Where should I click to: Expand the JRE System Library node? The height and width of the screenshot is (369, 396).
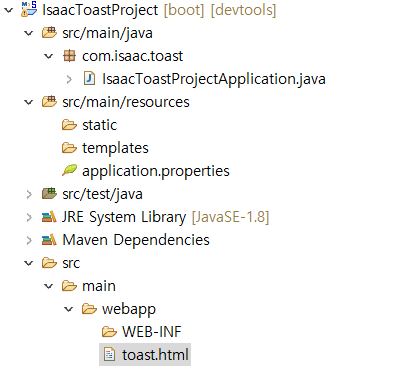coord(29,217)
